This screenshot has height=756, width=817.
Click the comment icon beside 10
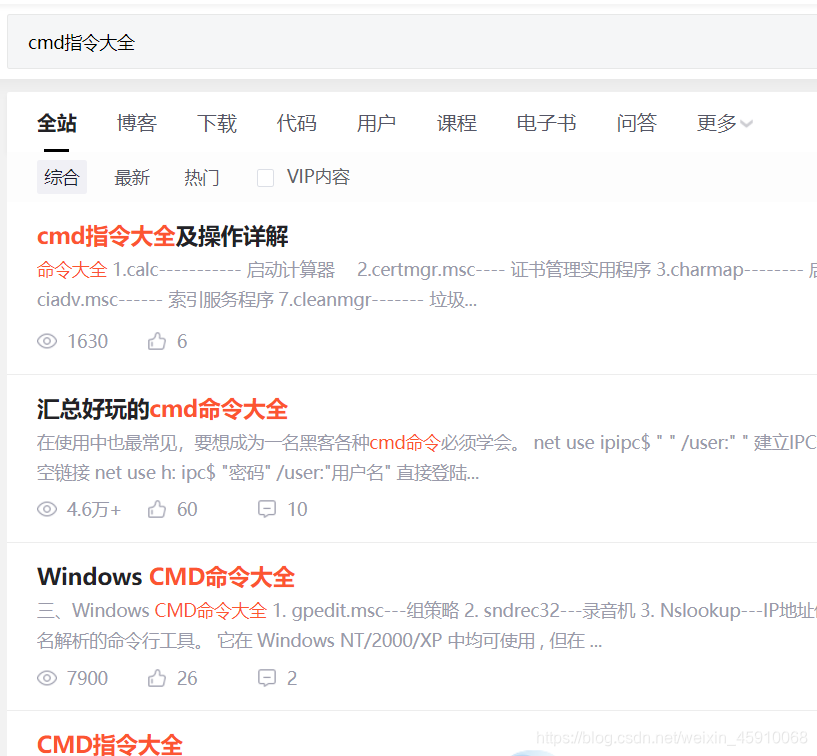tap(267, 509)
